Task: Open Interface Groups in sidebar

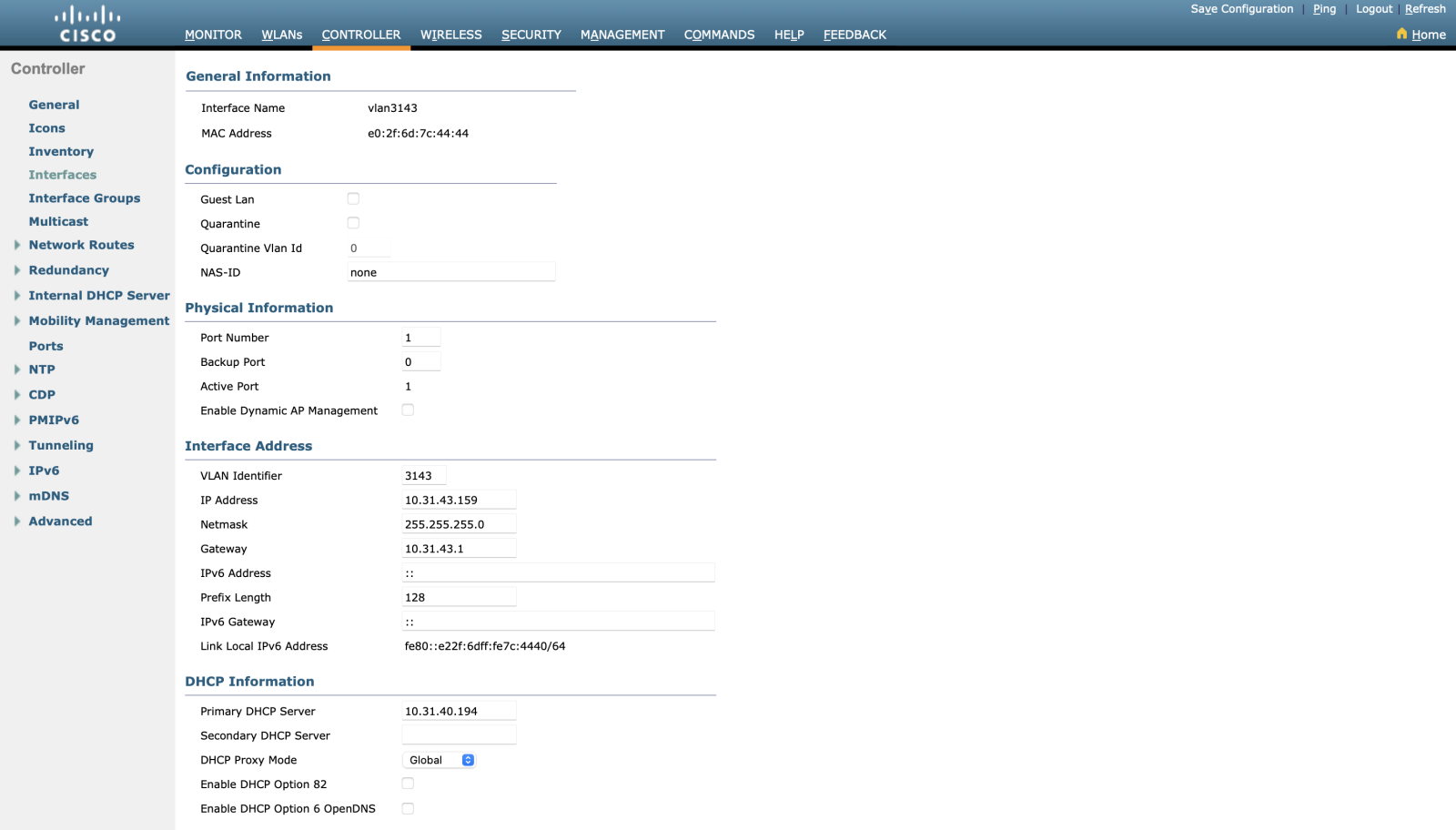Action: click(x=85, y=198)
